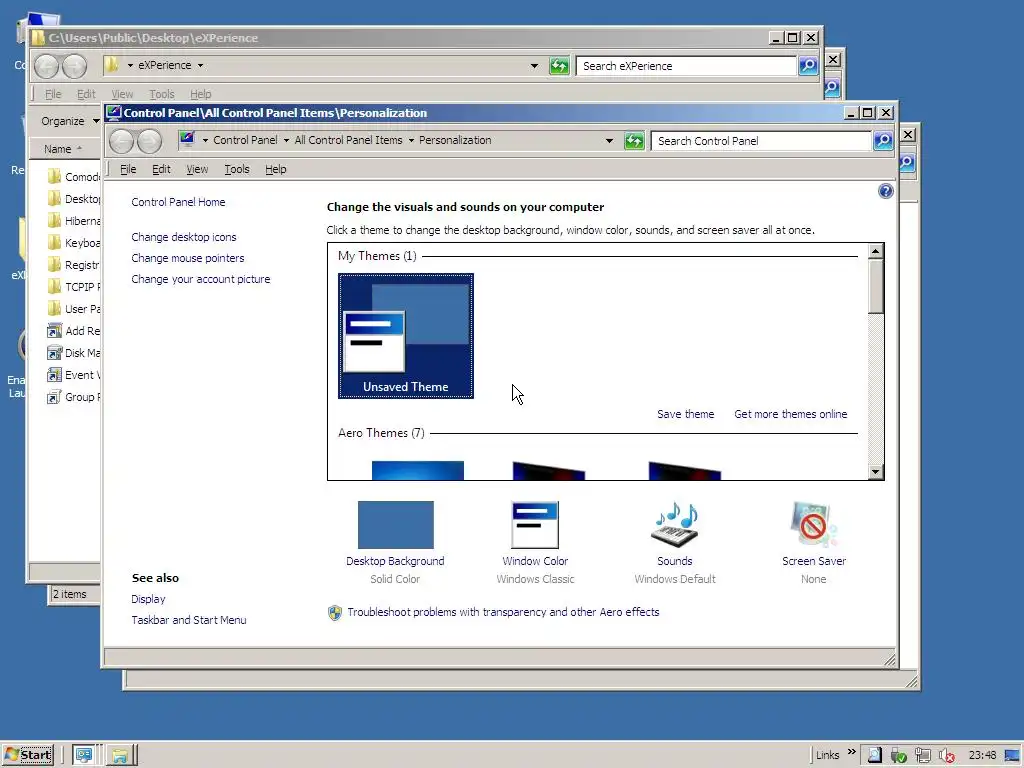1024x768 pixels.
Task: Open the Edit menu in Personalization window
Action: pos(161,169)
